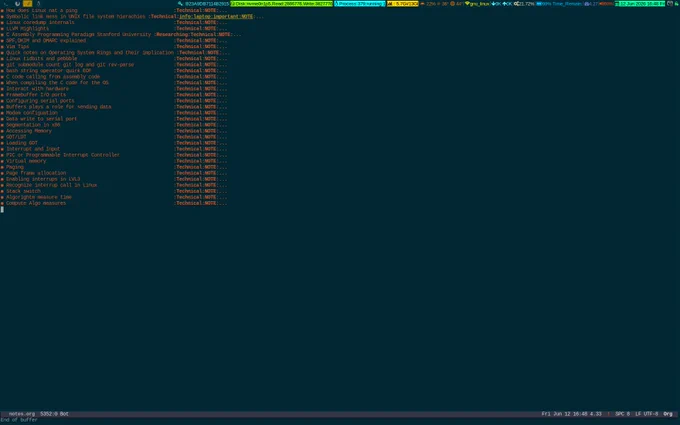This screenshot has width=680, height=425.
Task: Click the battery "Time_Remain" indicator
Action: point(559,3)
